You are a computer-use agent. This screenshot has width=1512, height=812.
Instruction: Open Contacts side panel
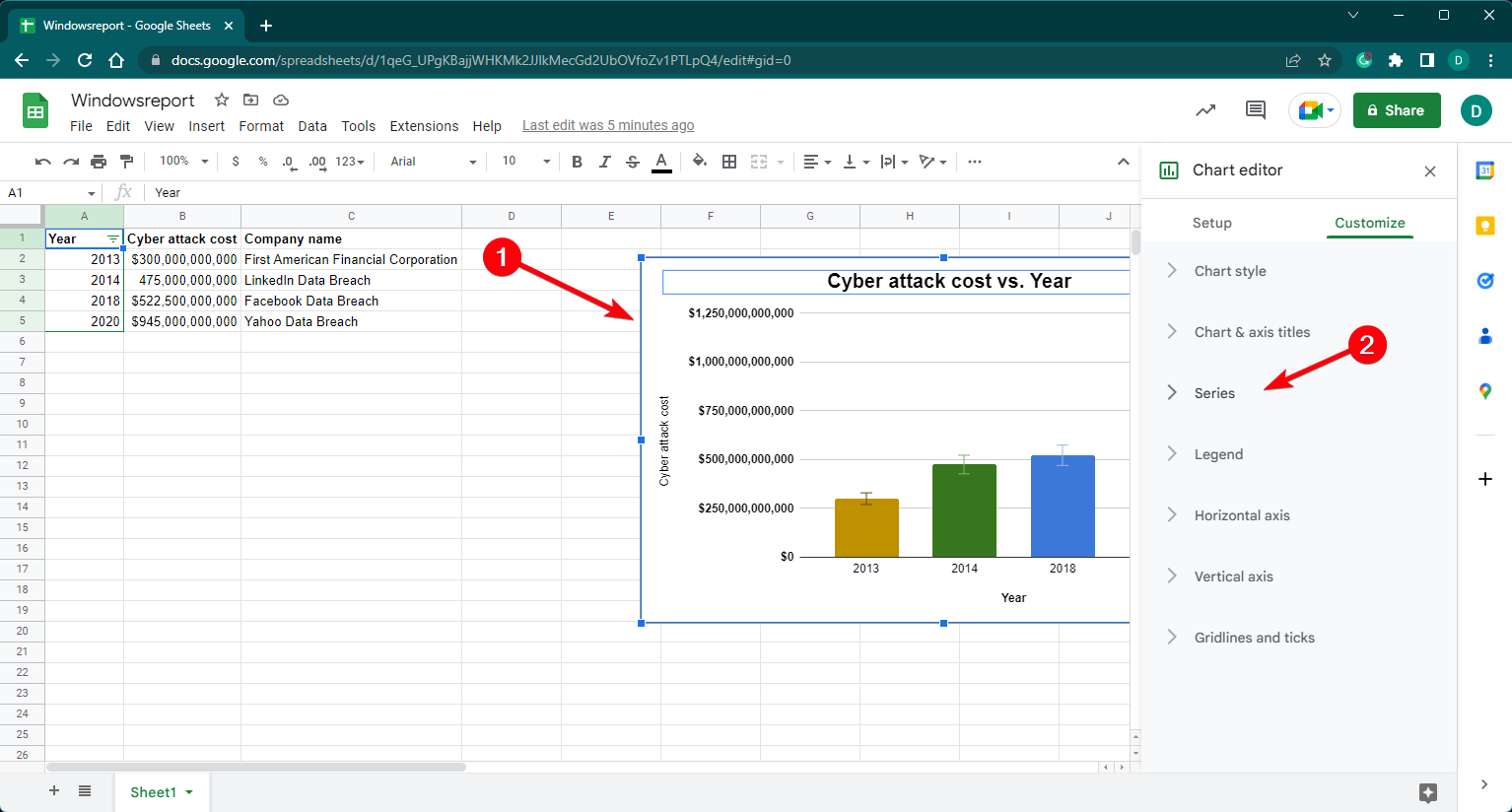tap(1485, 336)
